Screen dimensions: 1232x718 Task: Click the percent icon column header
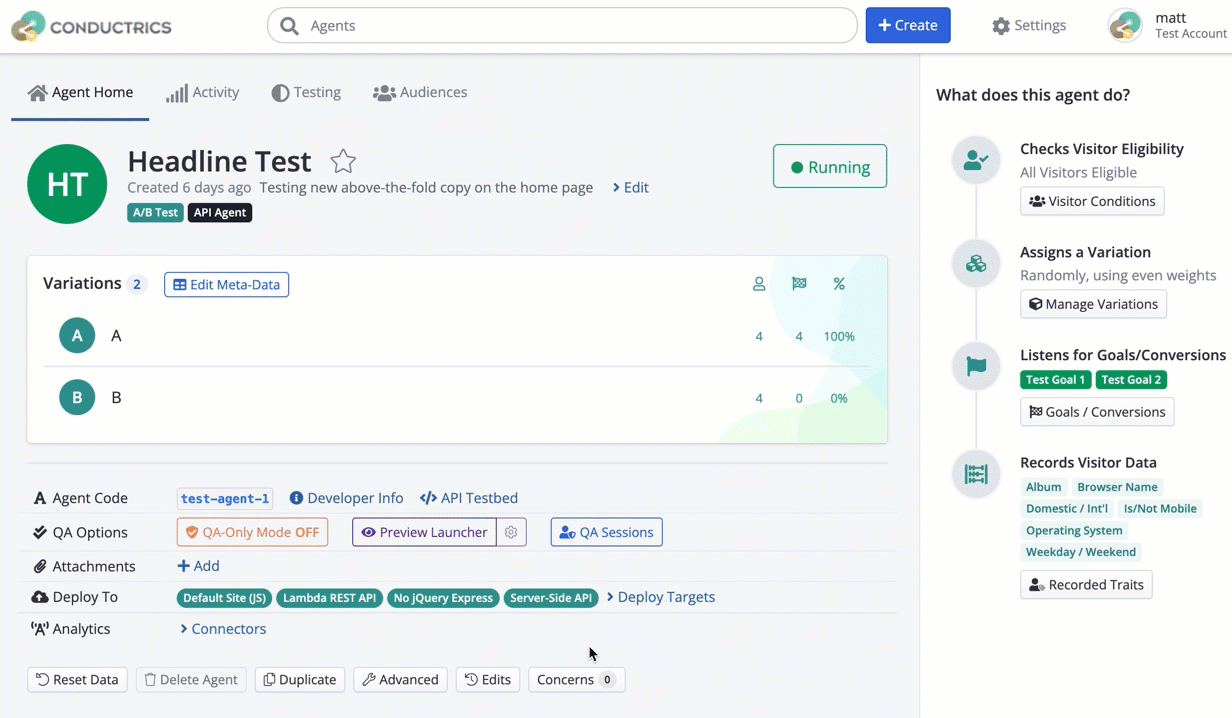click(x=839, y=284)
